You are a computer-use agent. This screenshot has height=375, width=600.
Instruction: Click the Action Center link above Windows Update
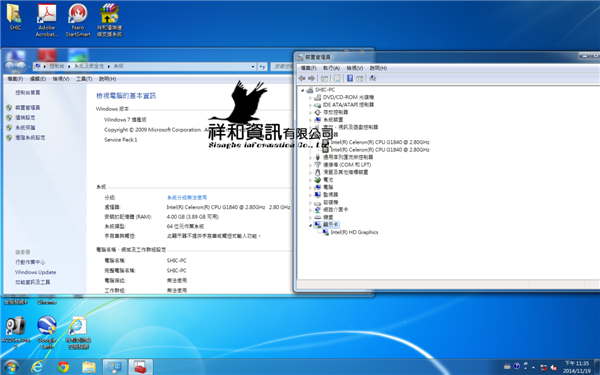(x=30, y=262)
